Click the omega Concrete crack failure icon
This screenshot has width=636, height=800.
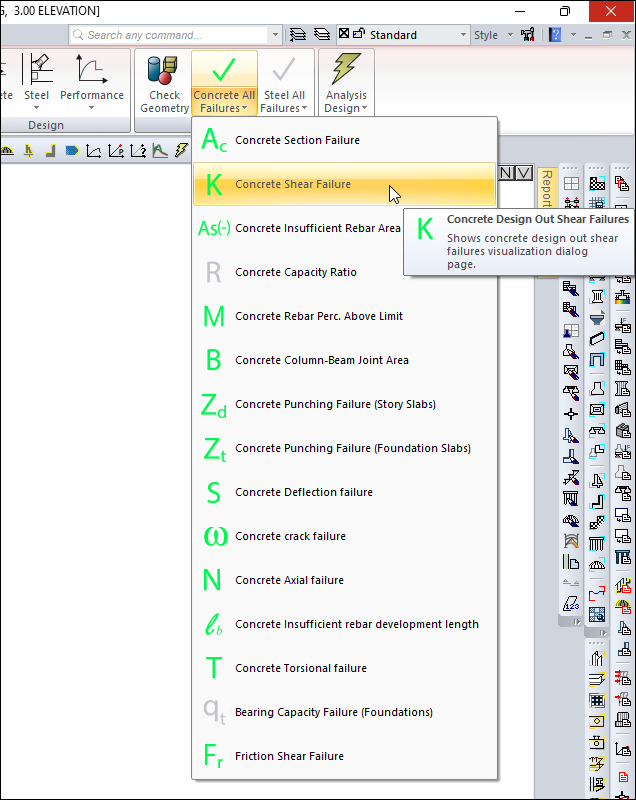pyautogui.click(x=214, y=536)
